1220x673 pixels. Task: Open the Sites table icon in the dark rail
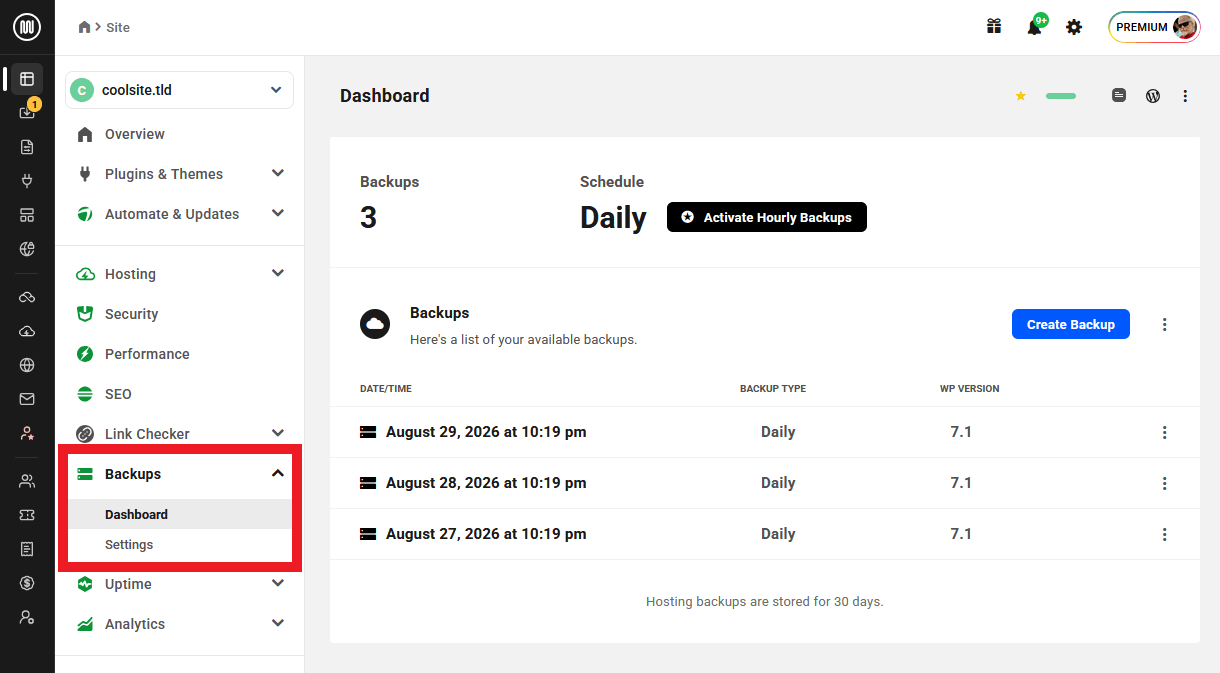tap(27, 78)
